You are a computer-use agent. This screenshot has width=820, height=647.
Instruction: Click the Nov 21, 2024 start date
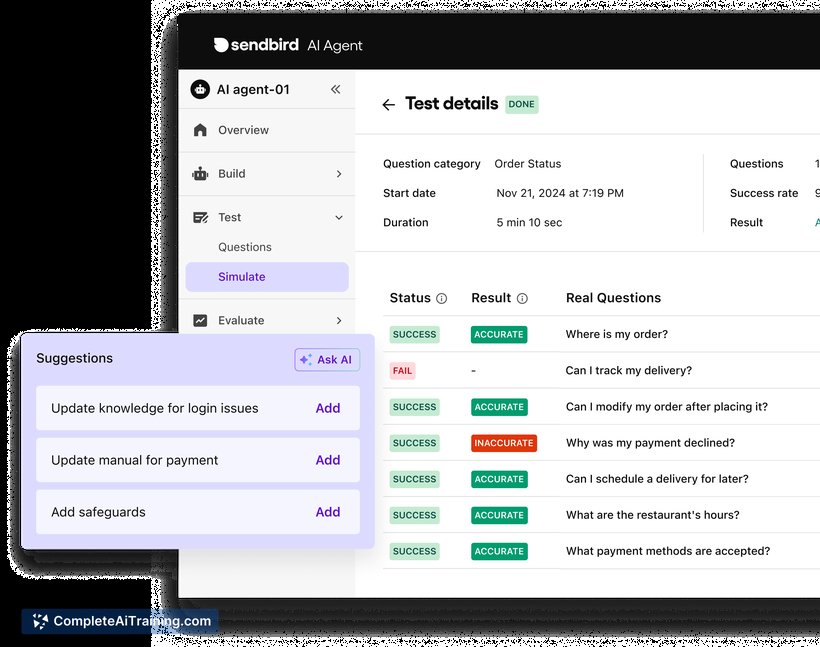tap(560, 193)
